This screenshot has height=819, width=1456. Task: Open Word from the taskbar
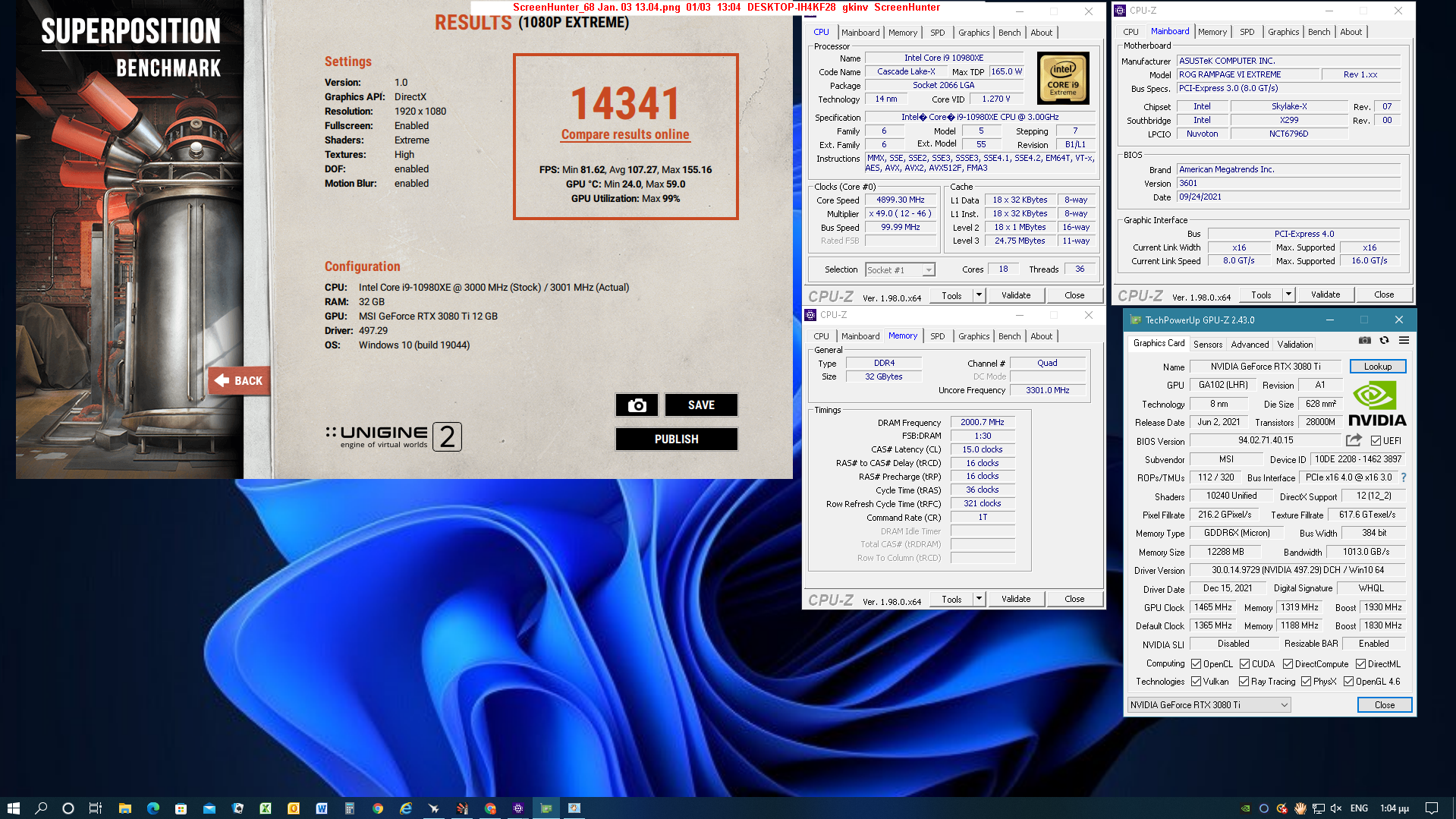click(x=321, y=808)
